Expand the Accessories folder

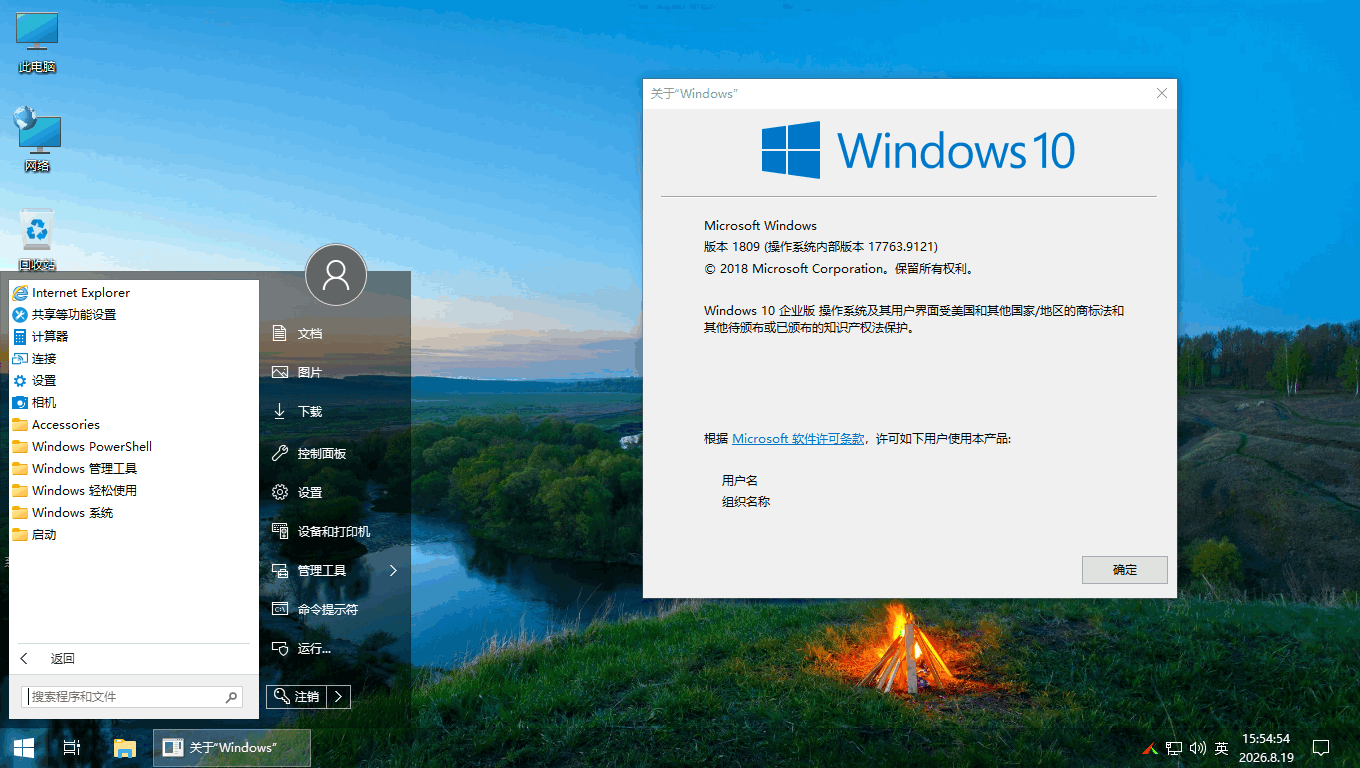[x=134, y=425]
